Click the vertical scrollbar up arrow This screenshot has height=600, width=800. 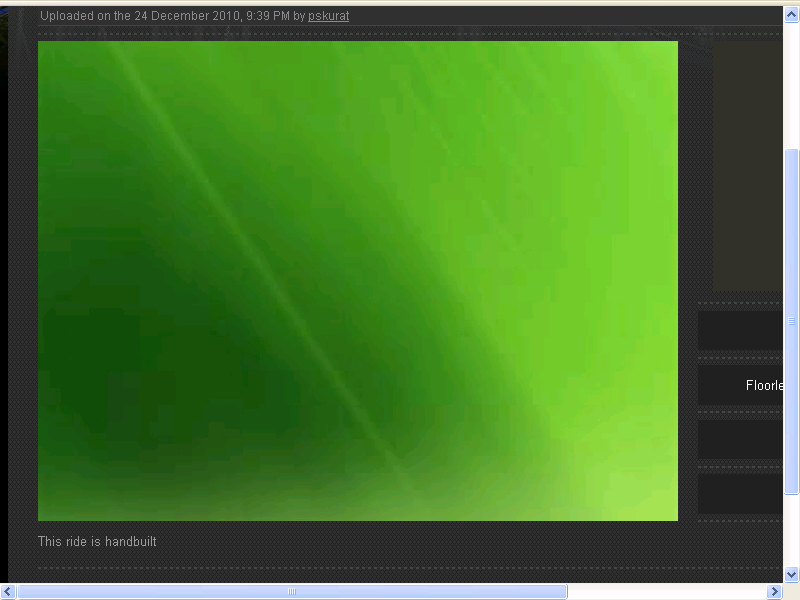point(791,15)
